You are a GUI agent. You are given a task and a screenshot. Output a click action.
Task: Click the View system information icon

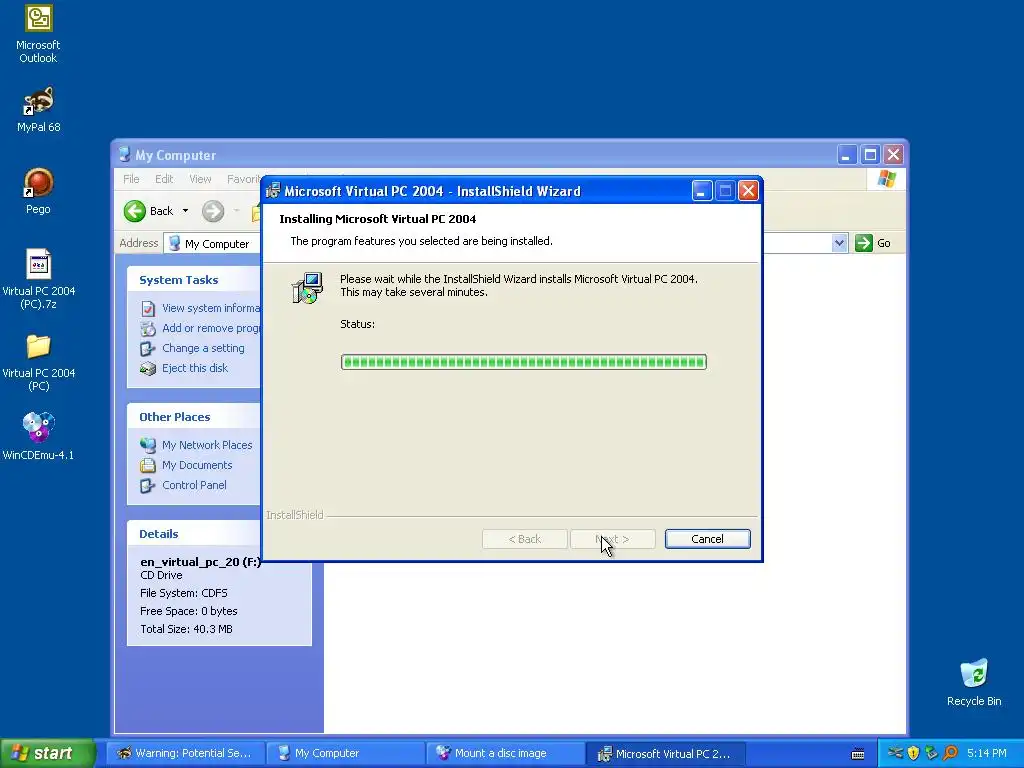(x=148, y=308)
